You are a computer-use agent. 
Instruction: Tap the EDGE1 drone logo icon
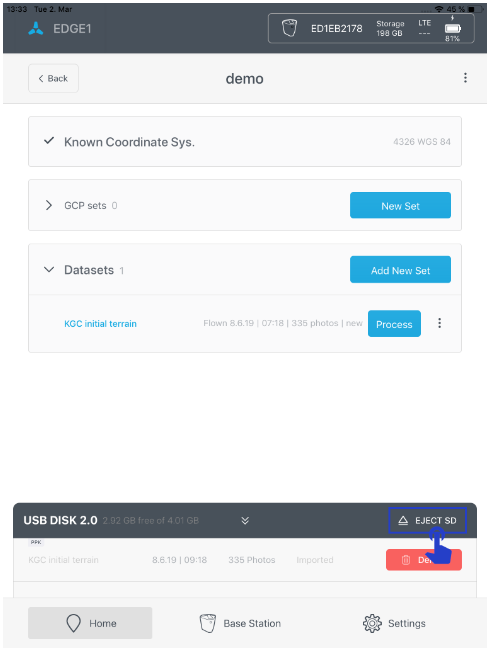click(x=36, y=28)
